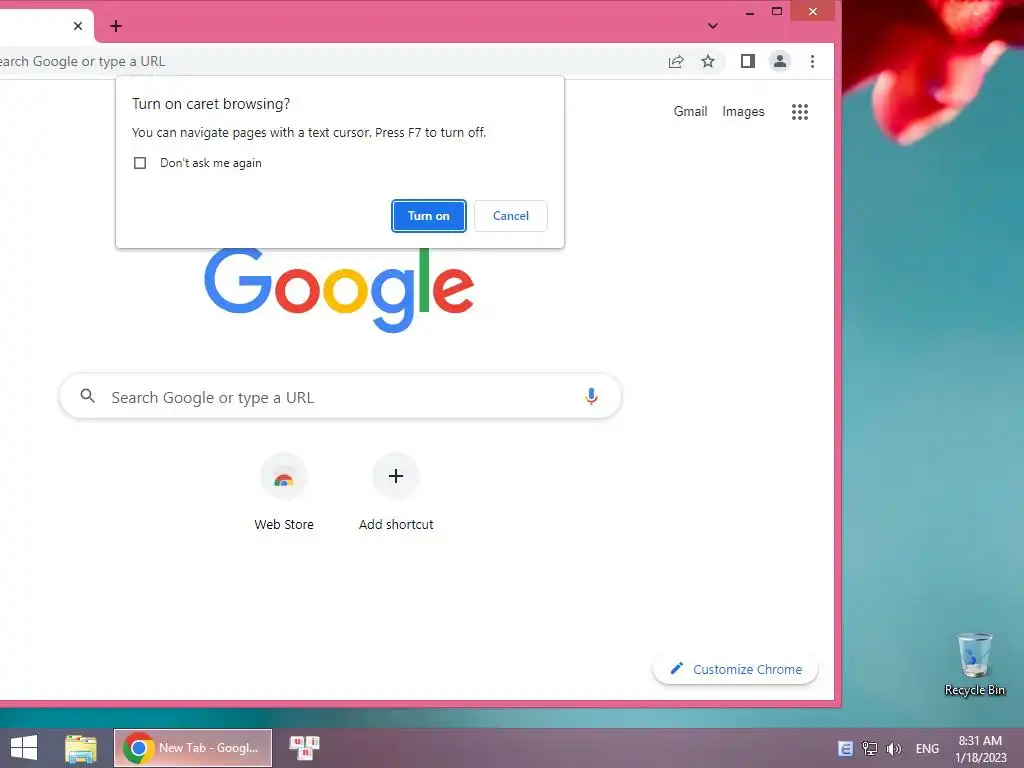
Task: Click the Google logo
Action: coord(339,291)
